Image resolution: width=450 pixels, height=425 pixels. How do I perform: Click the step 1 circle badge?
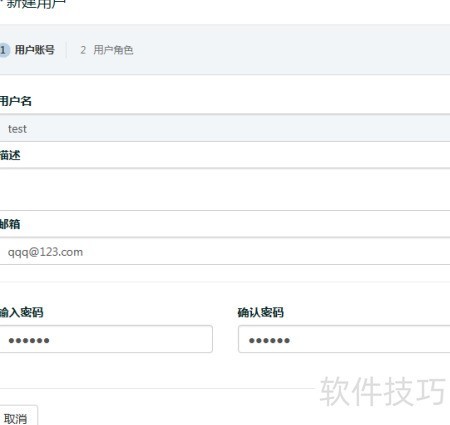(x=4, y=50)
